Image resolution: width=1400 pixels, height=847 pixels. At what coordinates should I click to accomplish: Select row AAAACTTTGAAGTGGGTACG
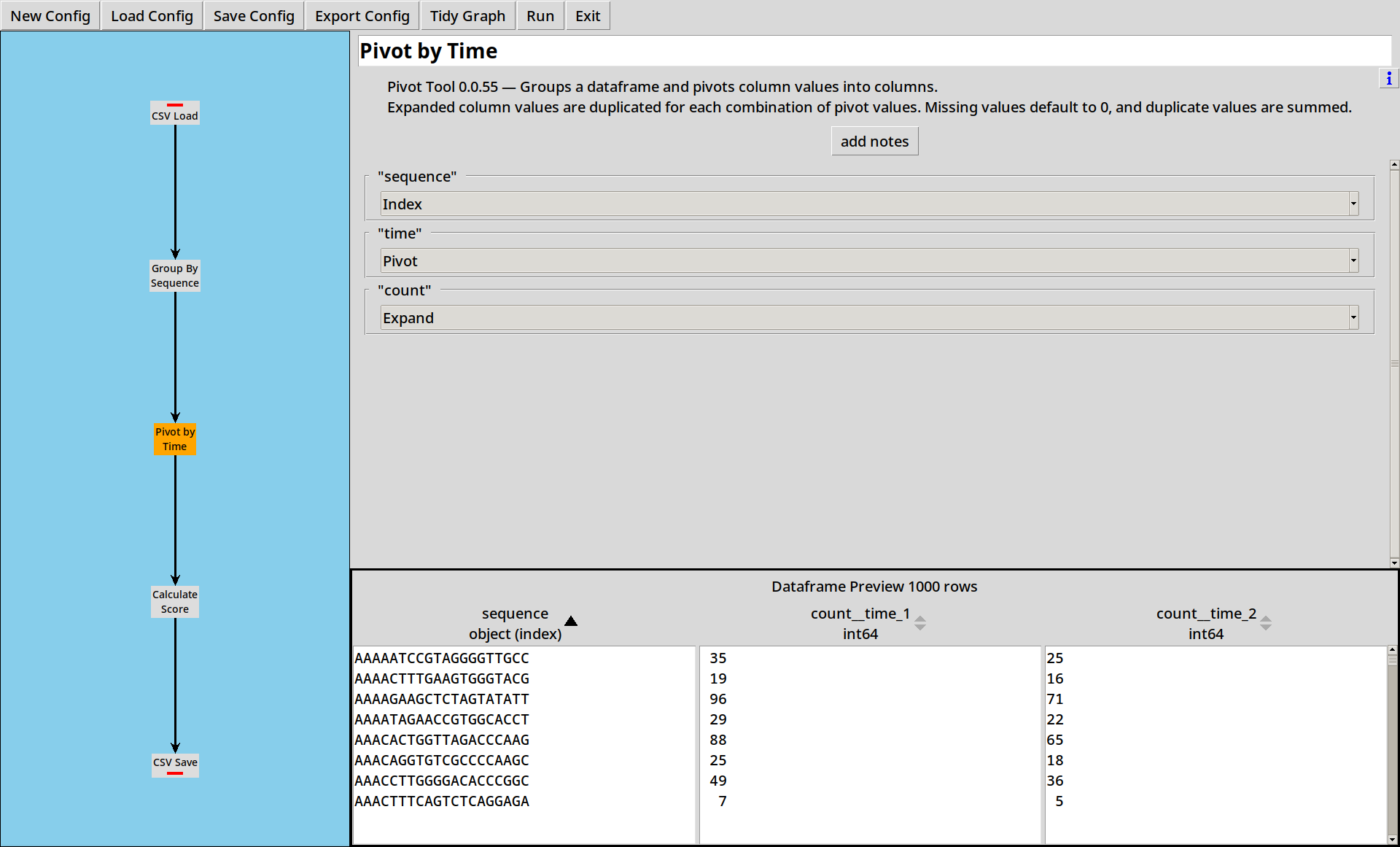[x=442, y=678]
